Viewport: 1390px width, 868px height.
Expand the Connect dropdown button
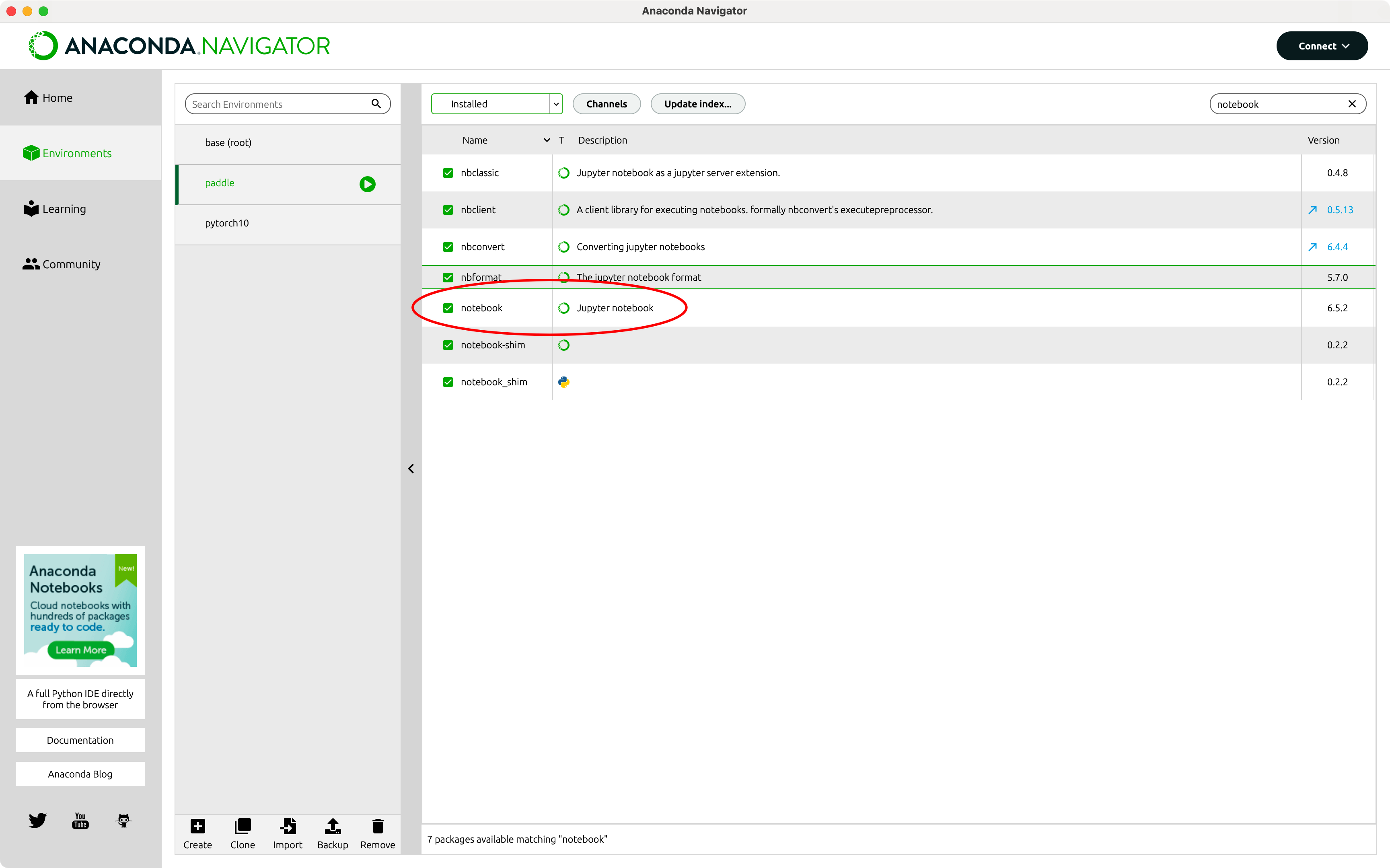[x=1322, y=46]
